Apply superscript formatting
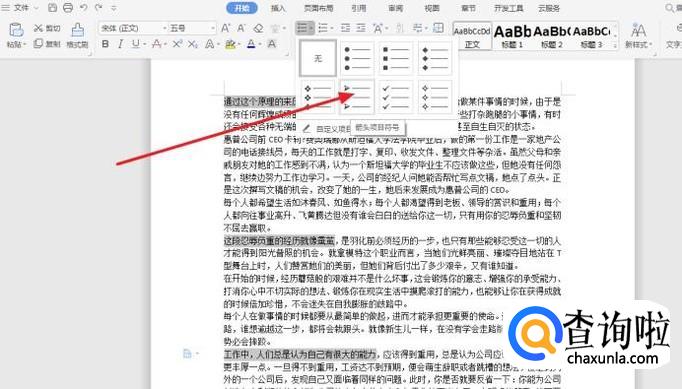This screenshot has height=389, width=682. coord(177,44)
